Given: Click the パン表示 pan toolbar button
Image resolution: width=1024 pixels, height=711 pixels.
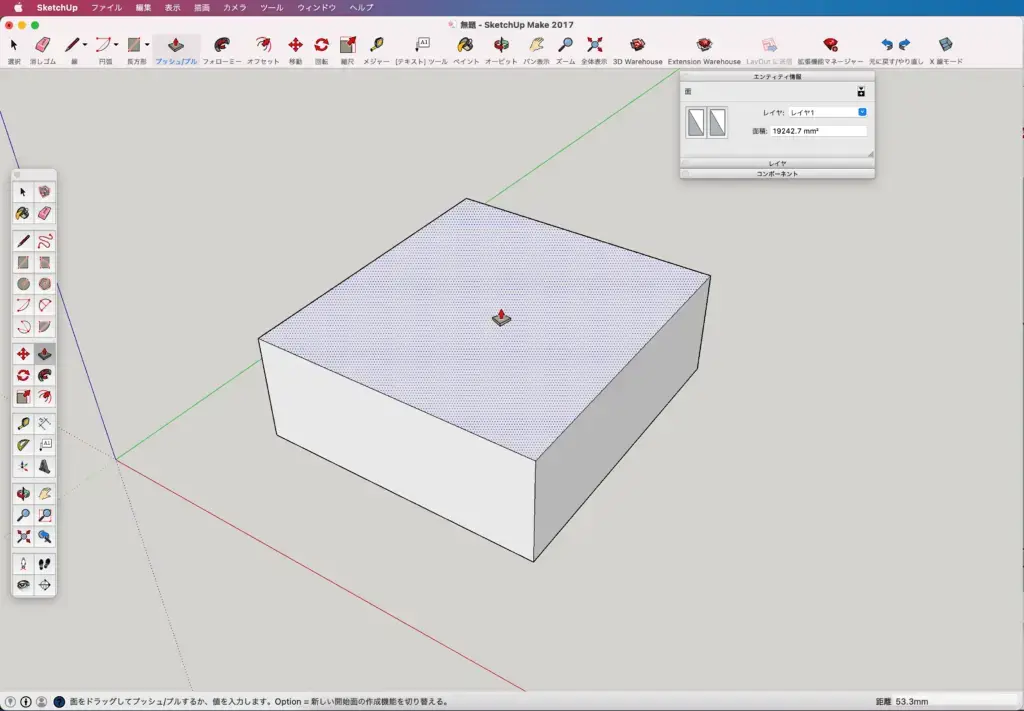Looking at the screenshot, I should (x=536, y=50).
